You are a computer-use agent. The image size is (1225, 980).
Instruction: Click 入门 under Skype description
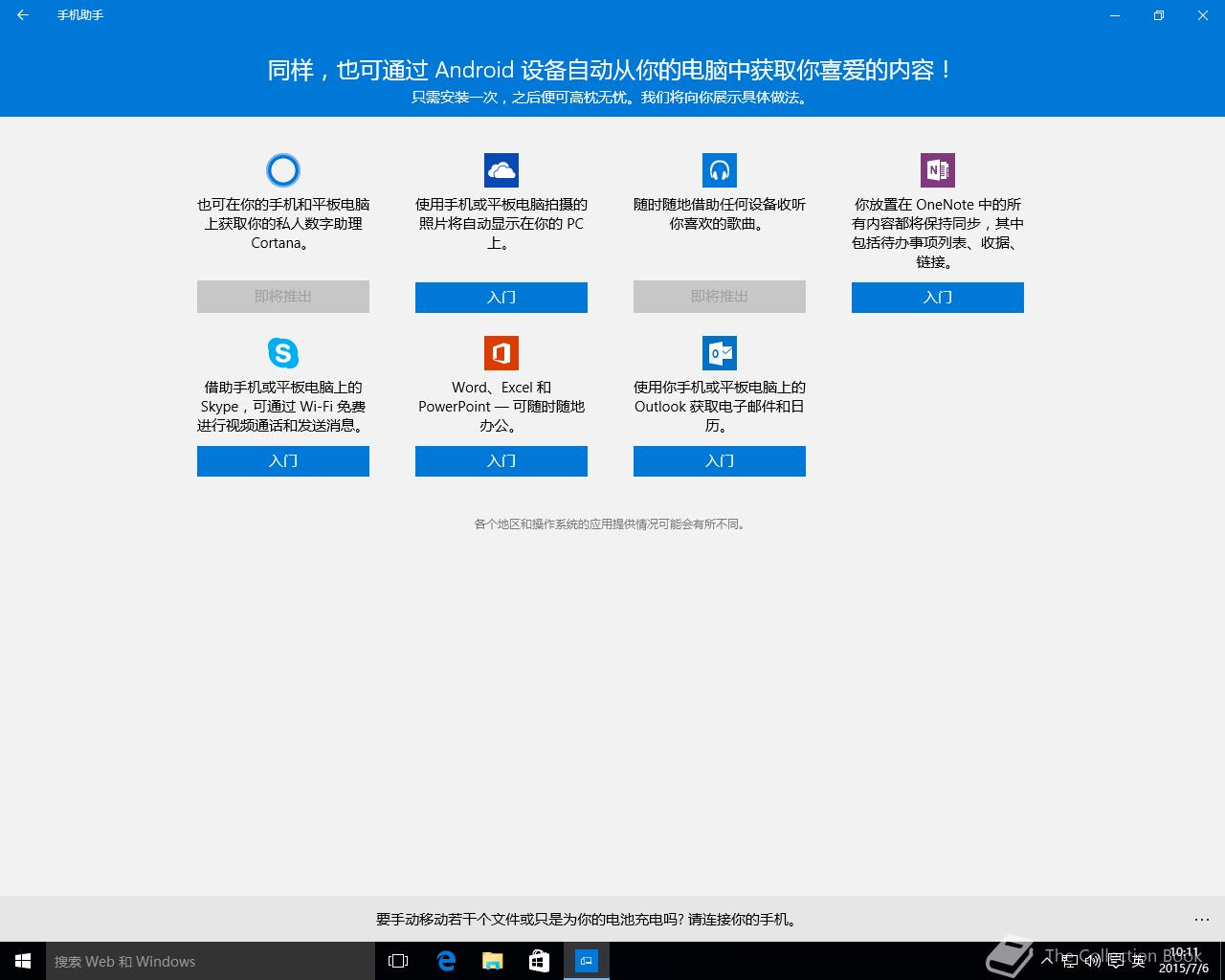click(283, 461)
